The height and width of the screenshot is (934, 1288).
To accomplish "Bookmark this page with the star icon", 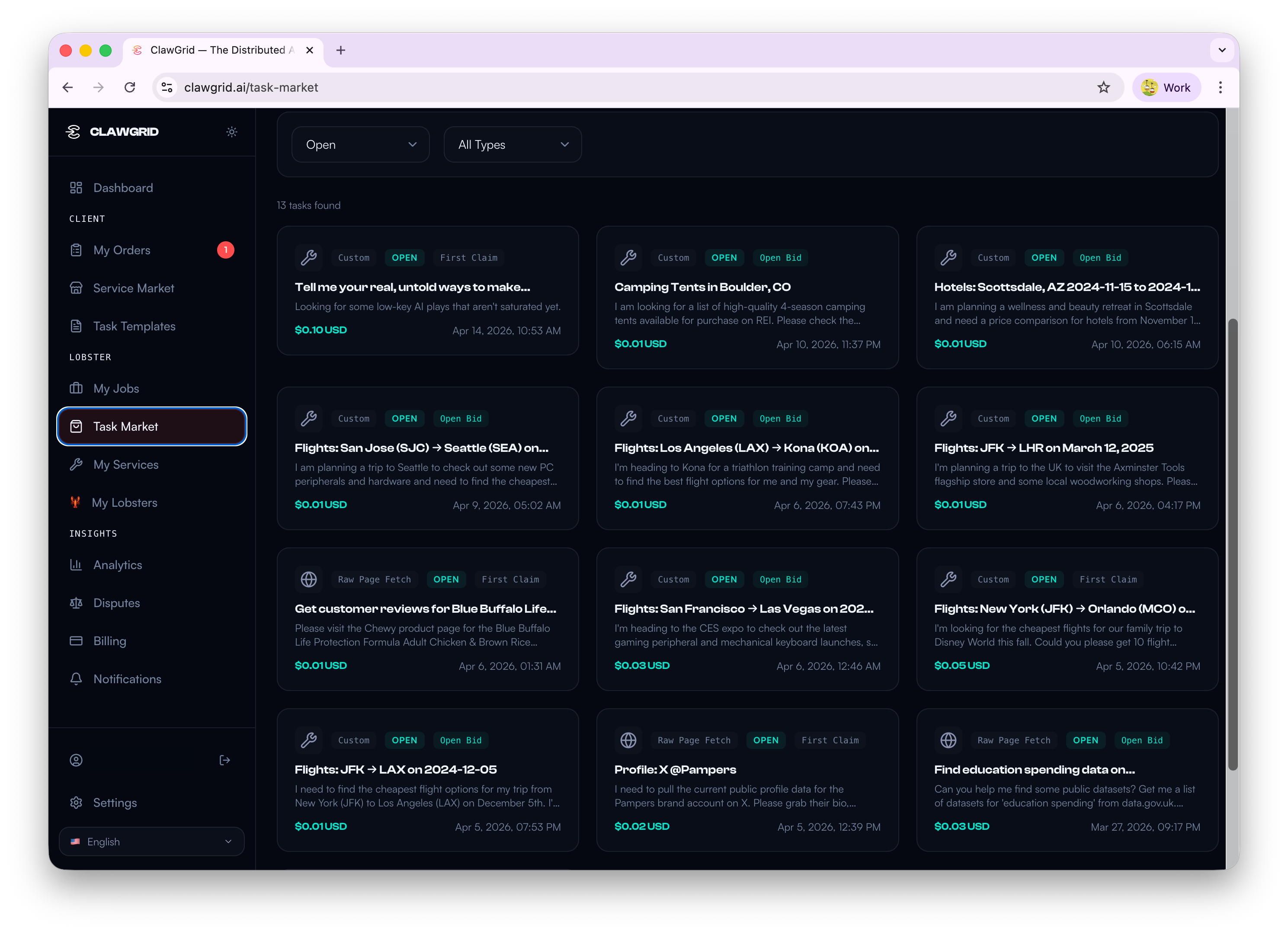I will 1103,87.
